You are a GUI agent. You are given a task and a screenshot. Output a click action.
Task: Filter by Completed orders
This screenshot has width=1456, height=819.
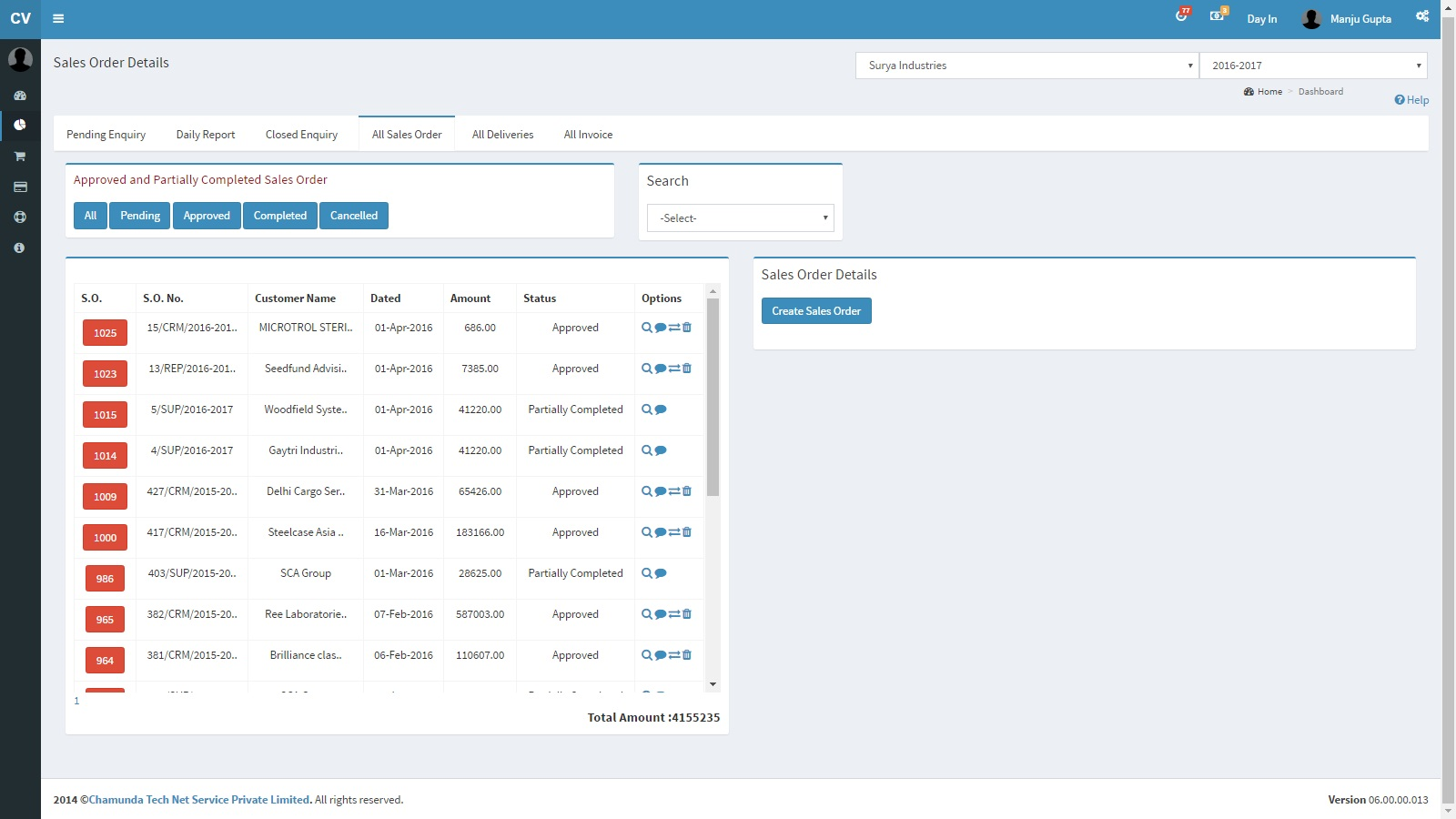pos(280,216)
